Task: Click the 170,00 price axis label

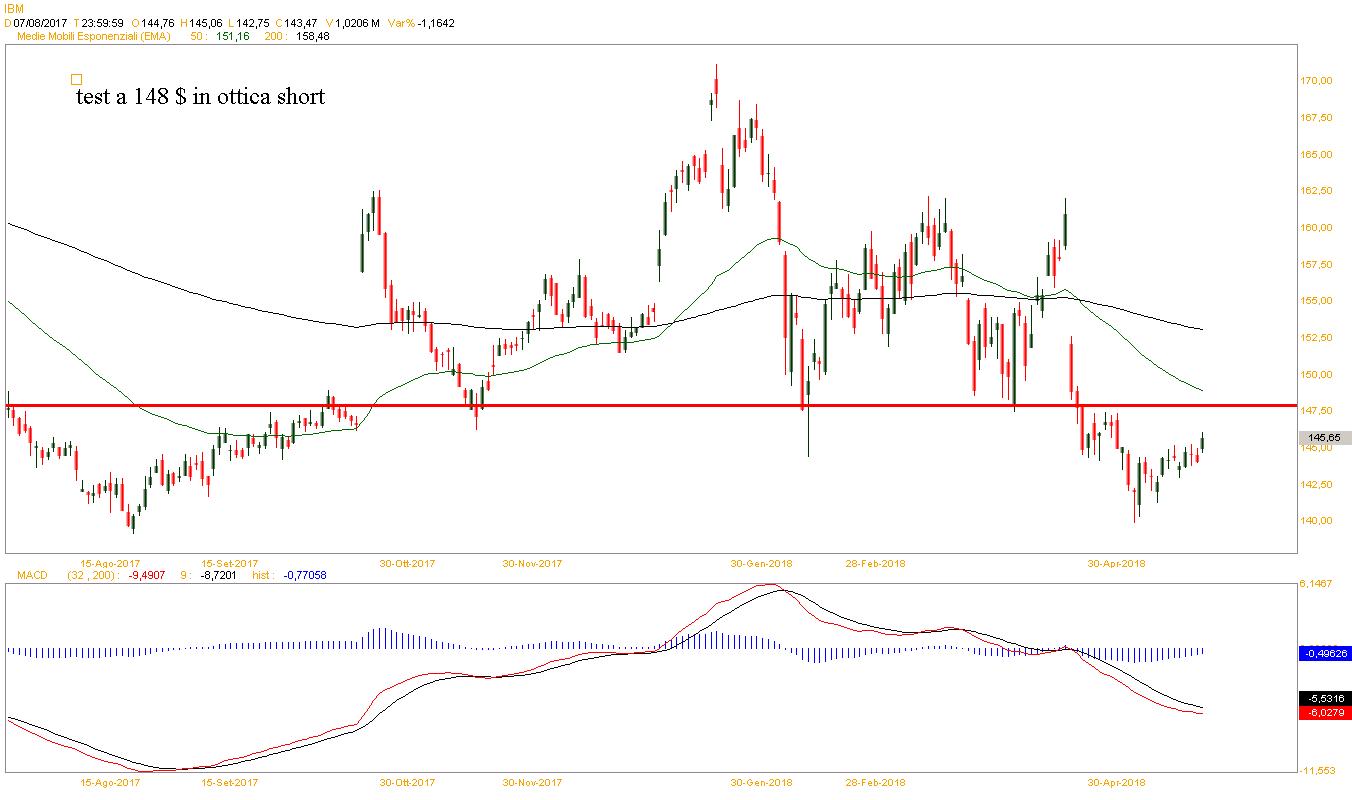Action: pos(1316,81)
